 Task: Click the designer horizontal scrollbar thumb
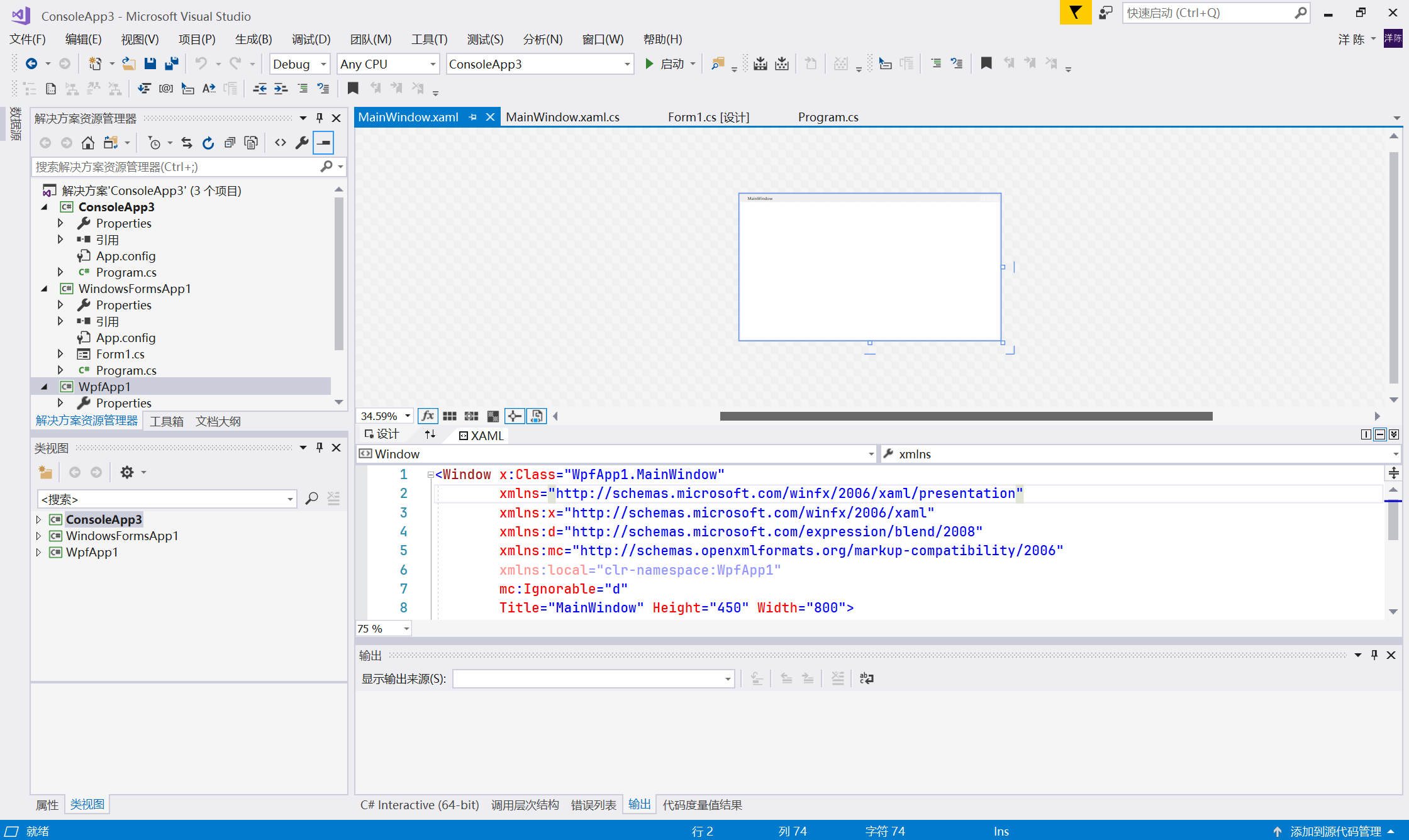(x=966, y=416)
